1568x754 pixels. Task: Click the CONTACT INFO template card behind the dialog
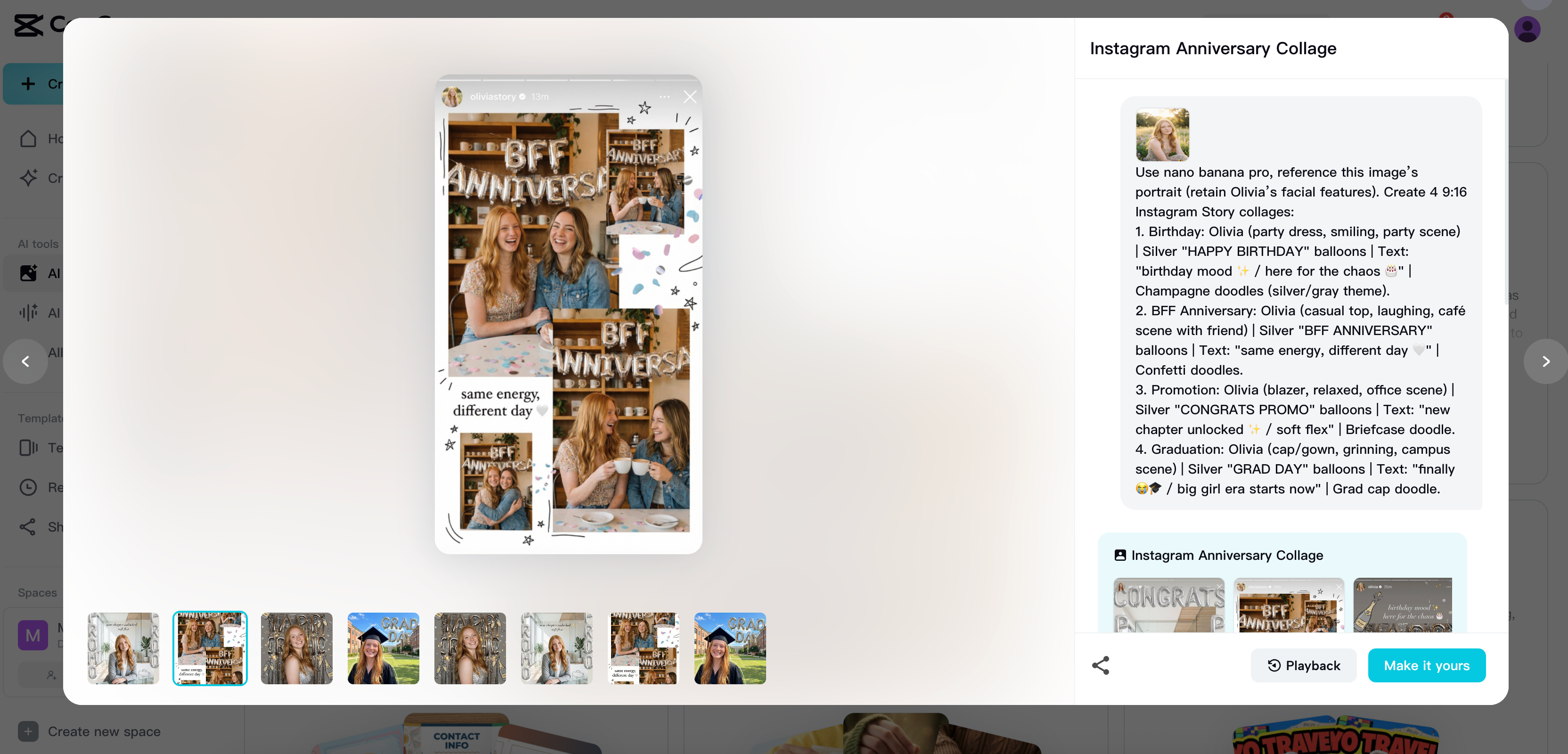(x=457, y=733)
